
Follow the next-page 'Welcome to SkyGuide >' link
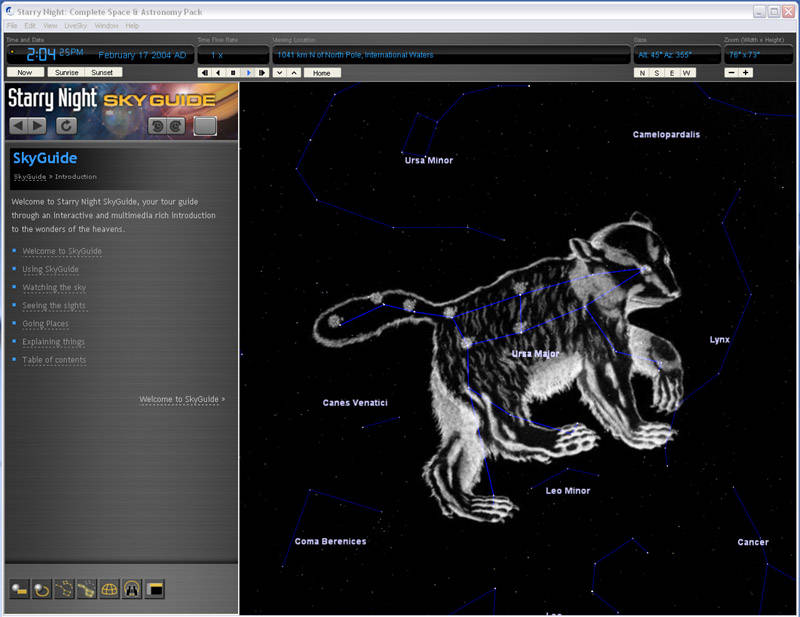point(182,399)
